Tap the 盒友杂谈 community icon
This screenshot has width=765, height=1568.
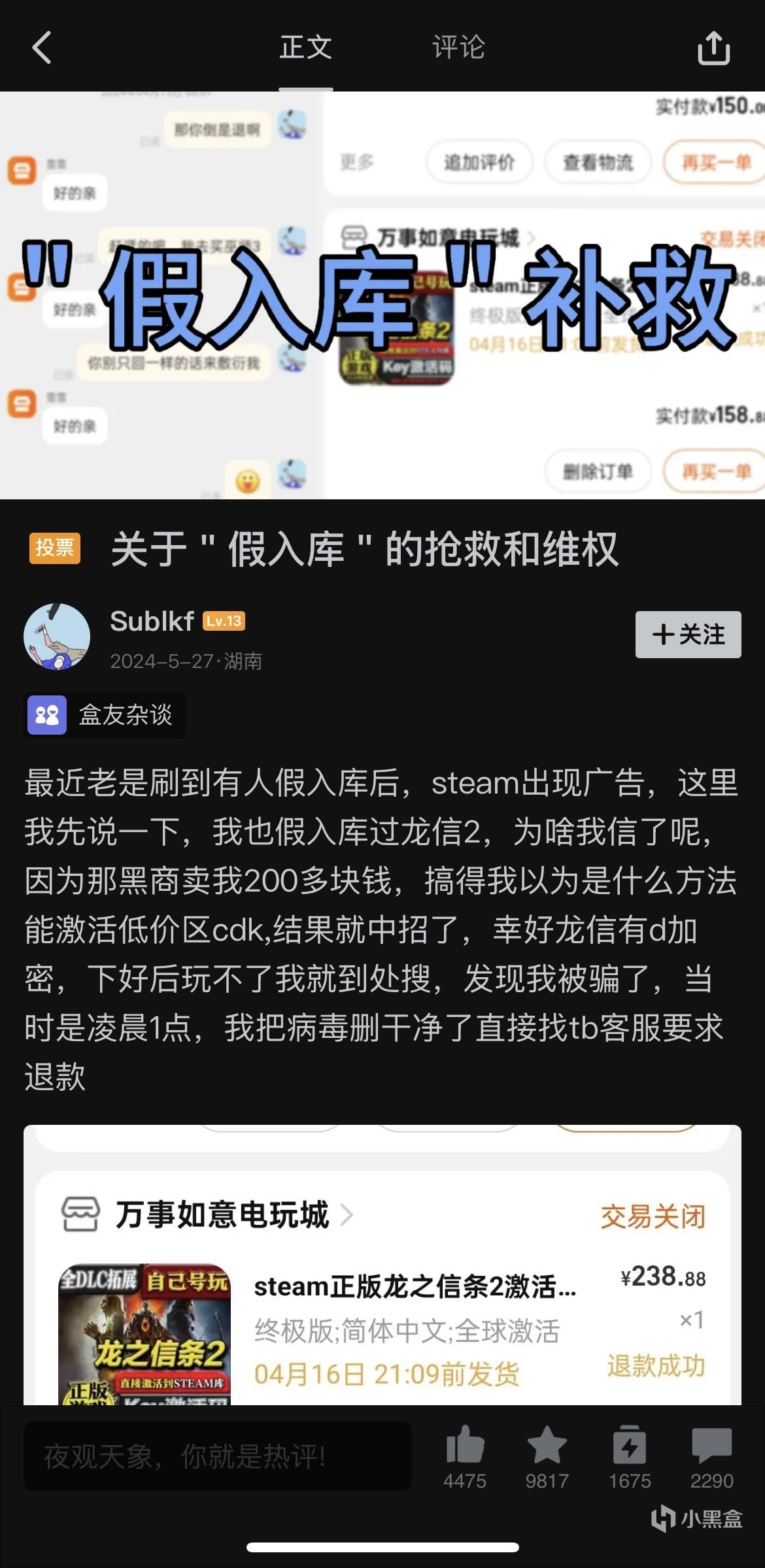coord(47,715)
